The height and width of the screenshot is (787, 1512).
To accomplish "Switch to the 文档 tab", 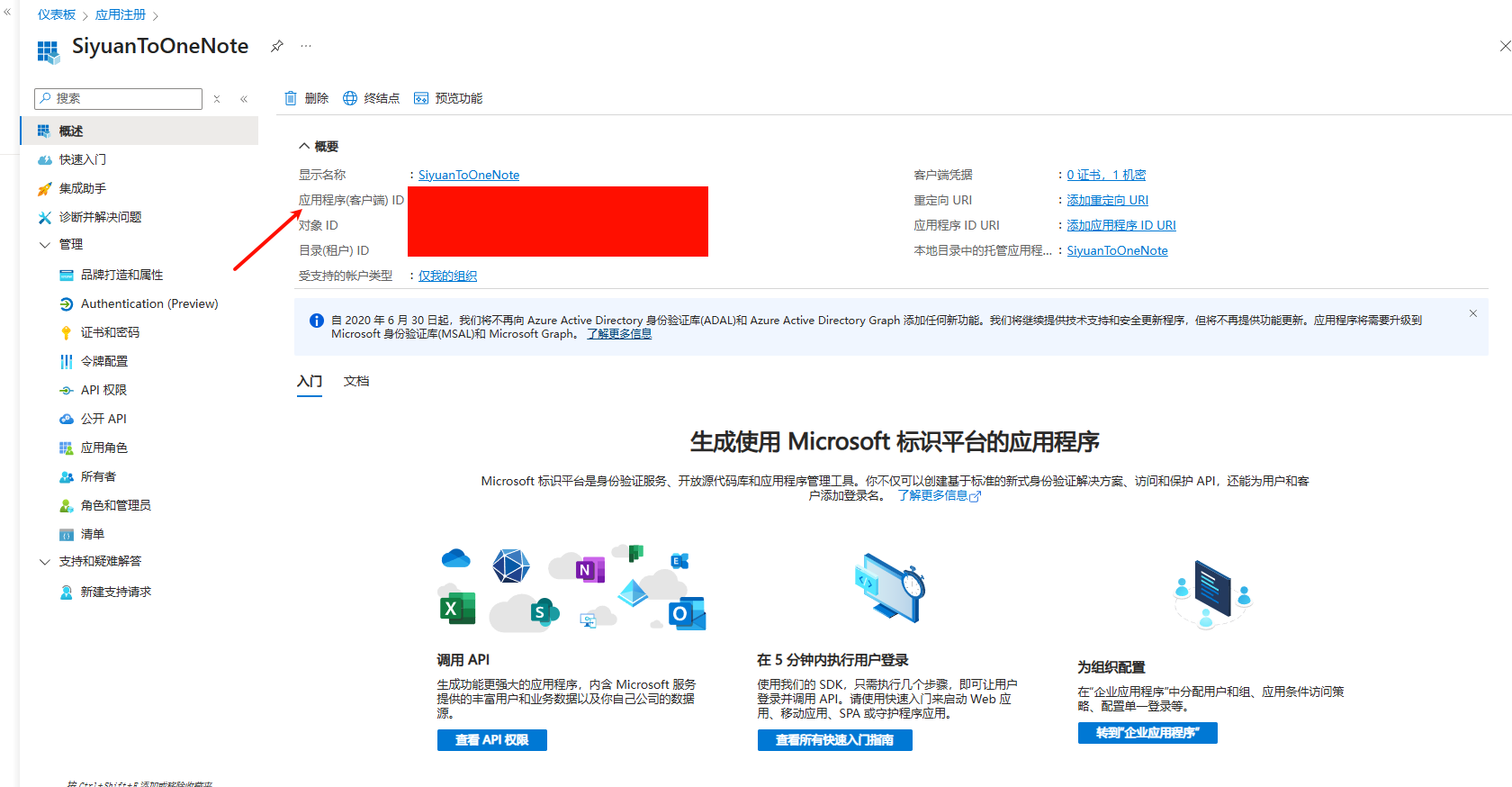I will coord(356,382).
